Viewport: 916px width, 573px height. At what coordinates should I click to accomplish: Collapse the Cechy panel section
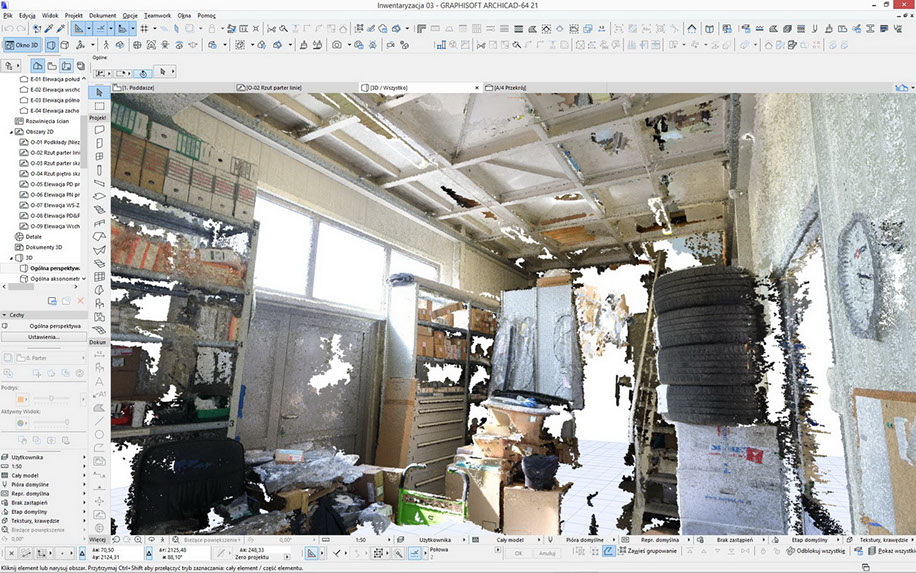click(x=4, y=314)
